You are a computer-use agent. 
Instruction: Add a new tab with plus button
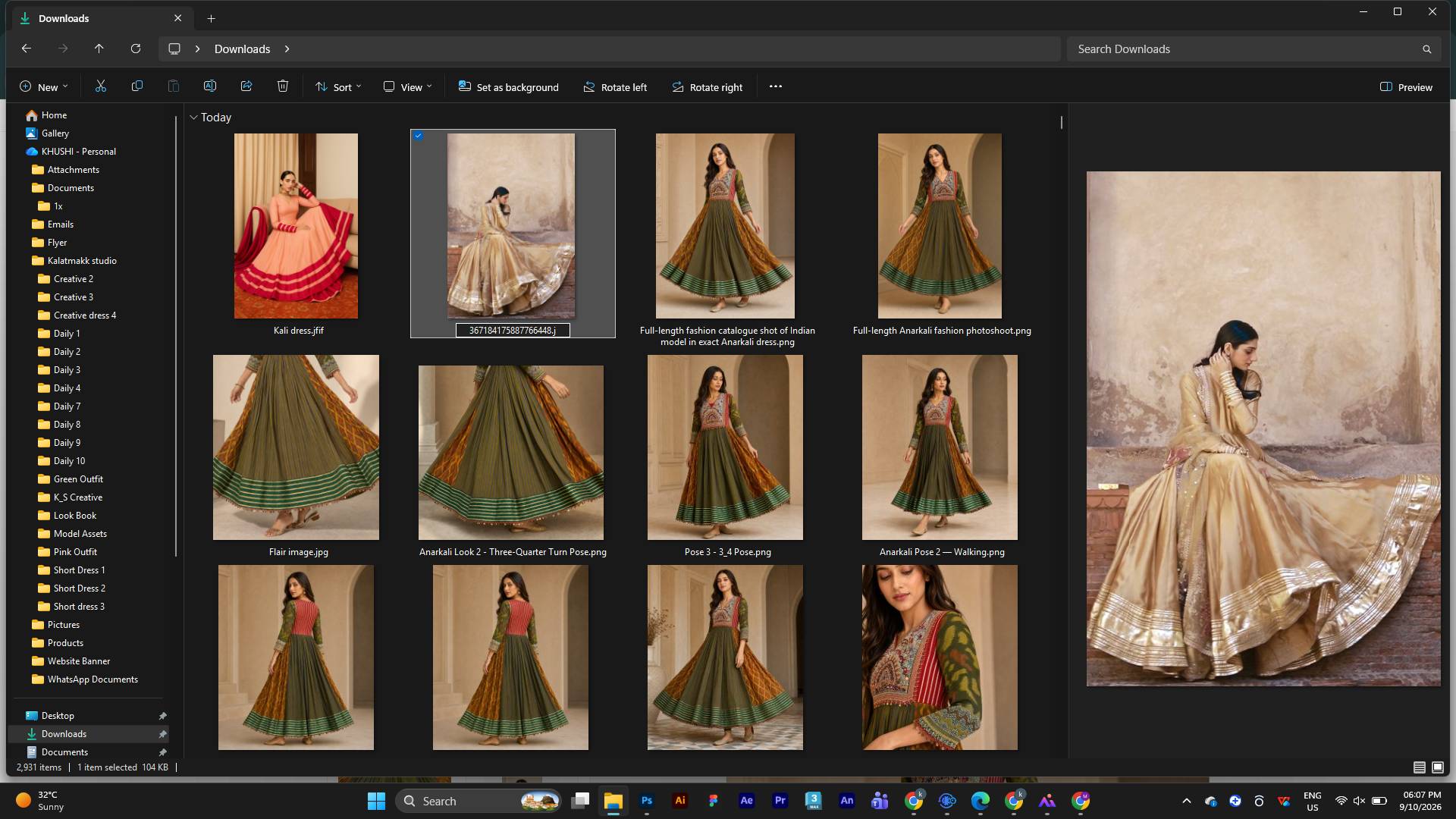click(x=212, y=18)
